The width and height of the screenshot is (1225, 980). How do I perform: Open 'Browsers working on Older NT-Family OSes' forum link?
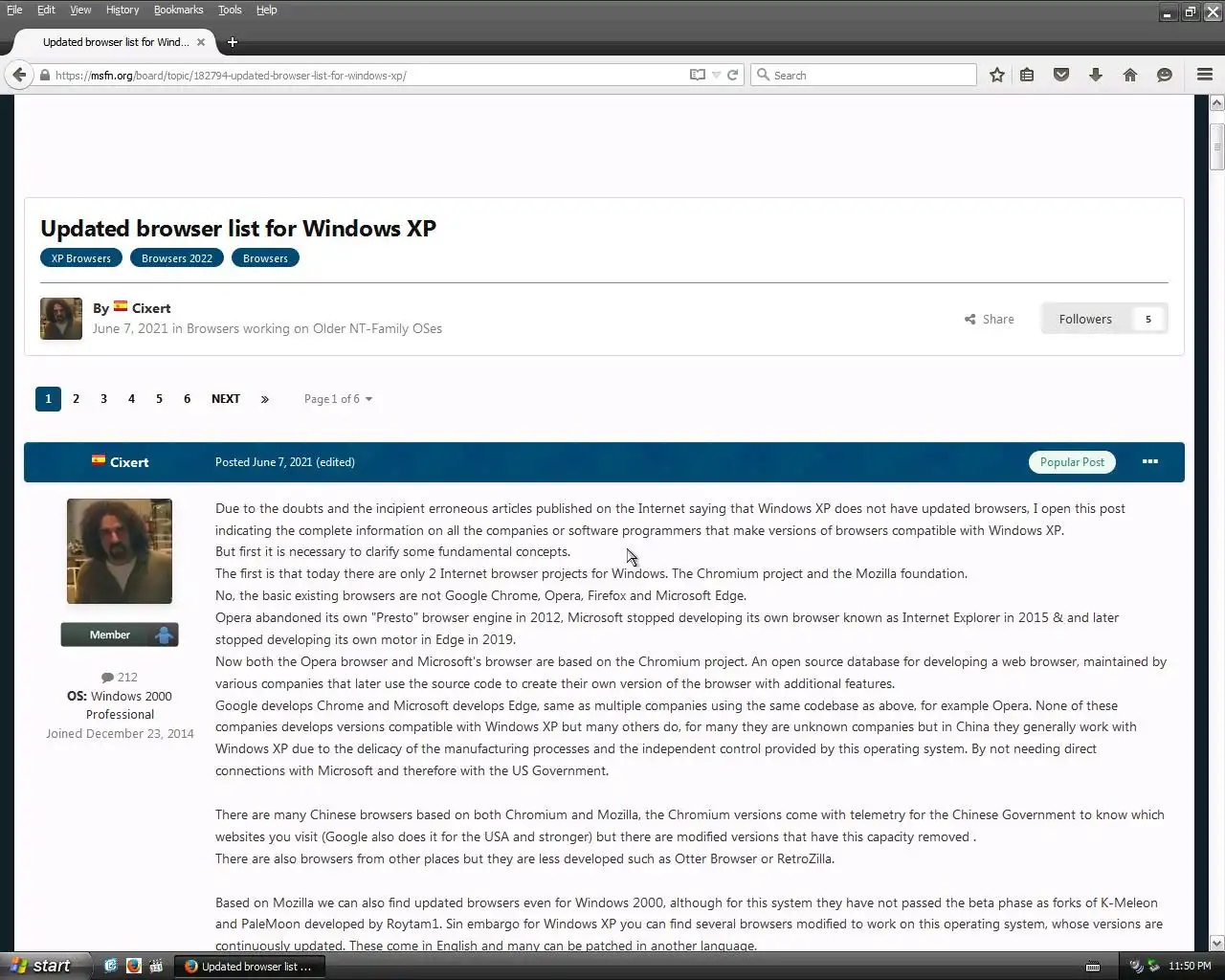(x=314, y=328)
